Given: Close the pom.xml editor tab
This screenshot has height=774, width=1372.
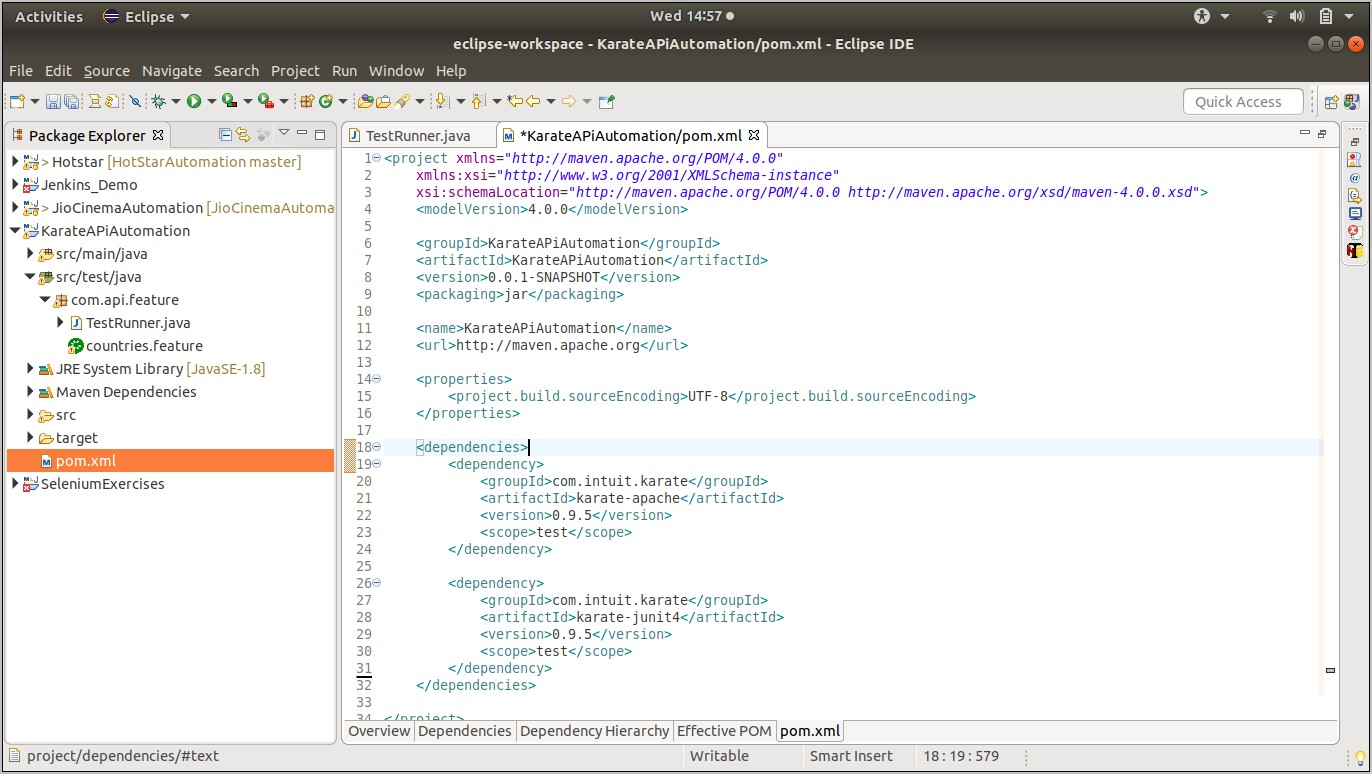Looking at the screenshot, I should 754,135.
